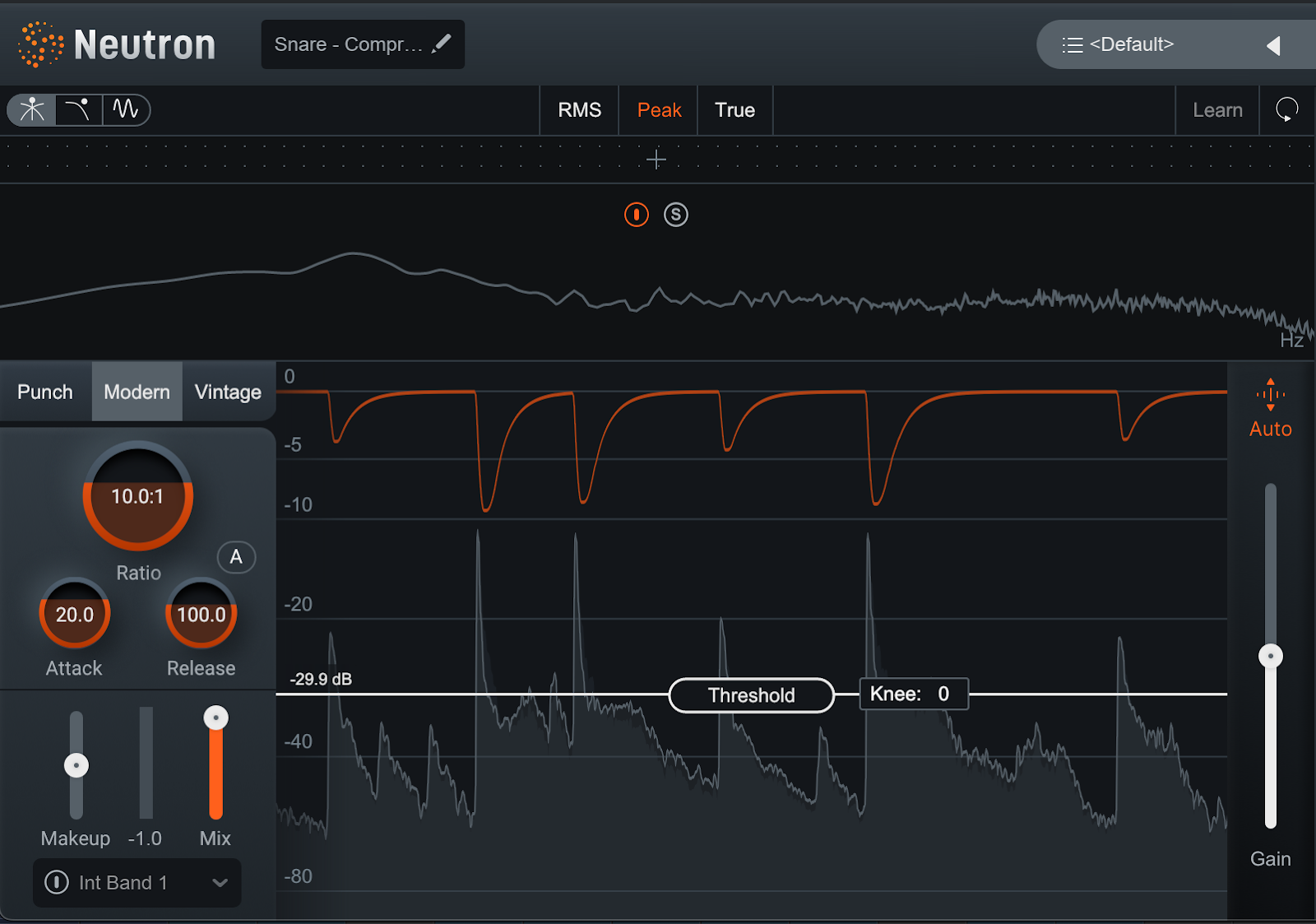Screen dimensions: 1316x924
Task: Toggle the orange band bypass power icon
Action: pyautogui.click(x=637, y=215)
